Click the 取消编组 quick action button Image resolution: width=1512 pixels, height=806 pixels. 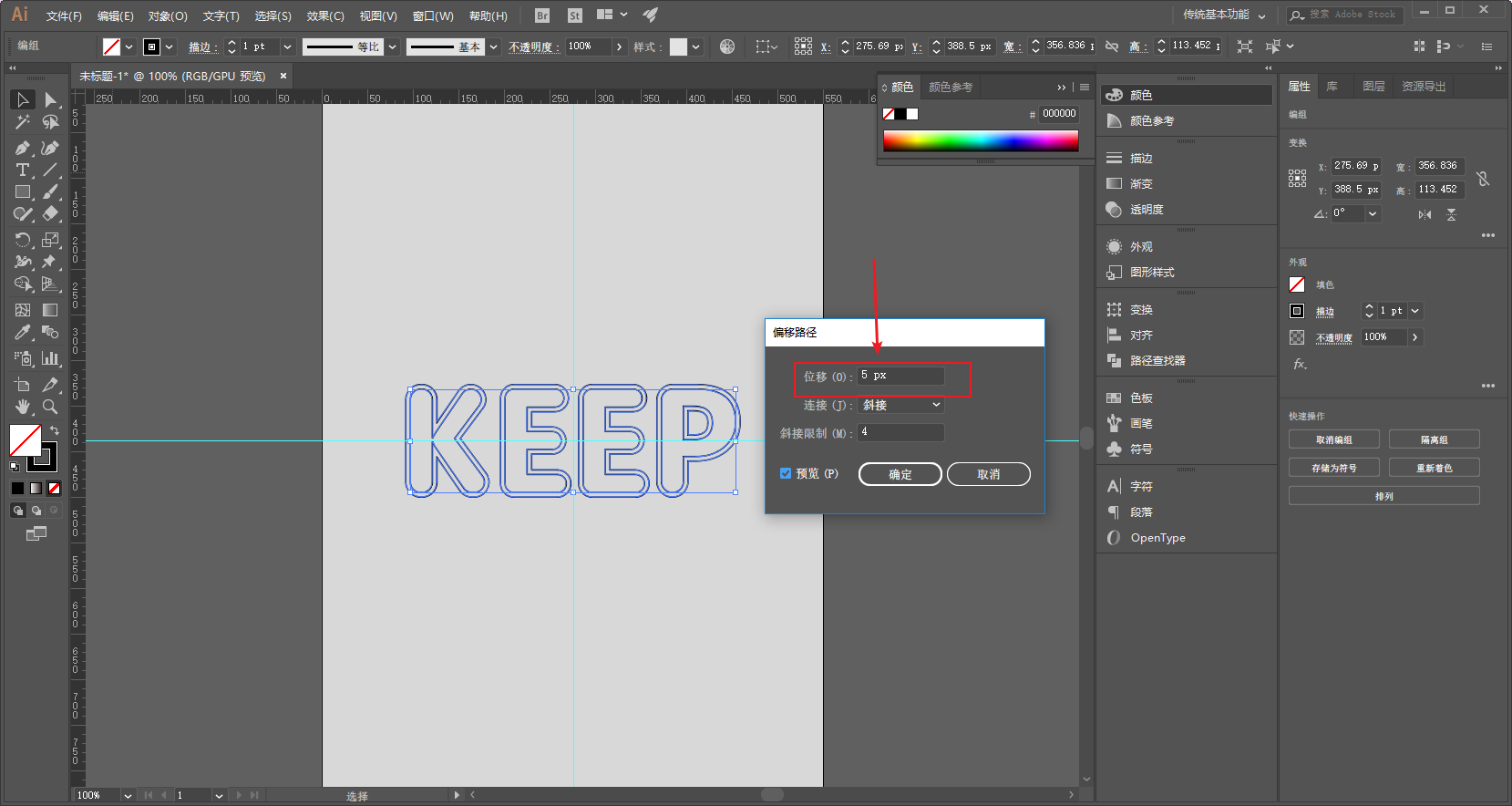(x=1334, y=439)
